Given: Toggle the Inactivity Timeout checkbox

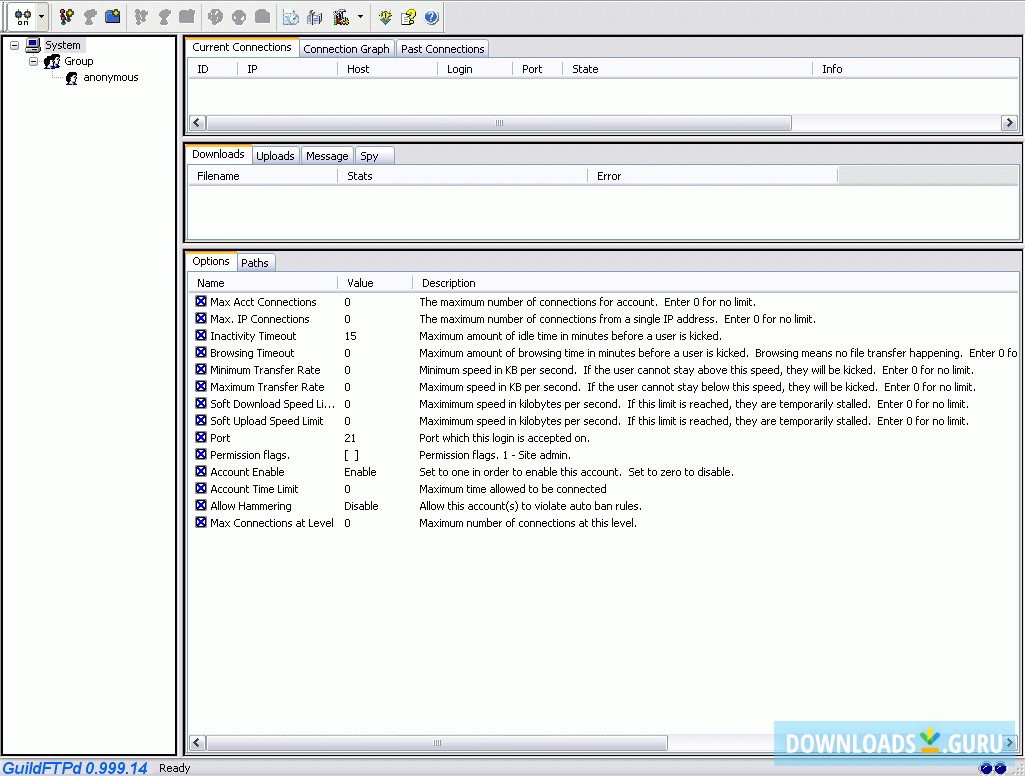Looking at the screenshot, I should pyautogui.click(x=201, y=336).
